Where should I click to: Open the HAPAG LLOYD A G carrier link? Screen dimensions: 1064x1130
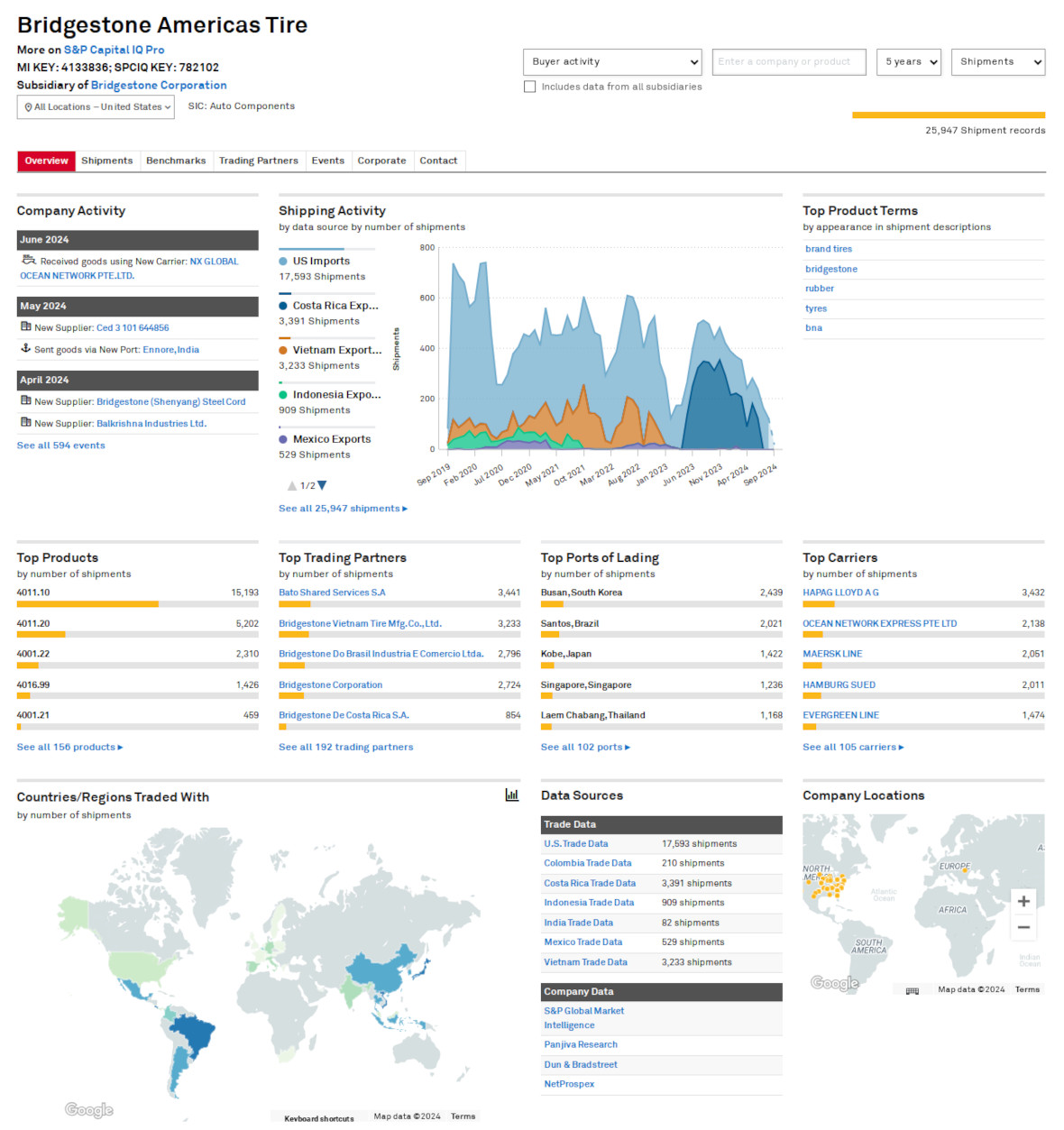click(839, 593)
